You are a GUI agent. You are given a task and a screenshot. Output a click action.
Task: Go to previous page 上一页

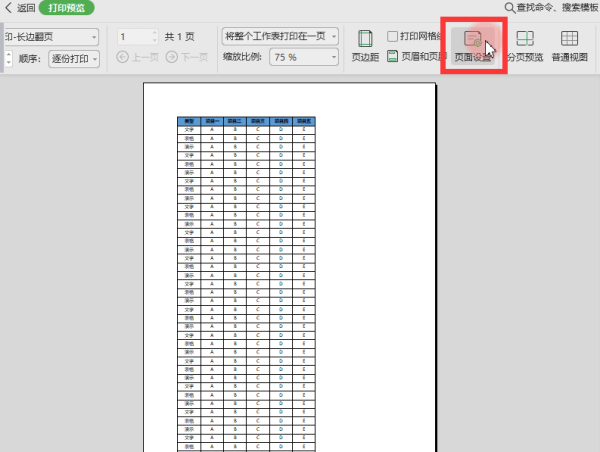click(137, 57)
